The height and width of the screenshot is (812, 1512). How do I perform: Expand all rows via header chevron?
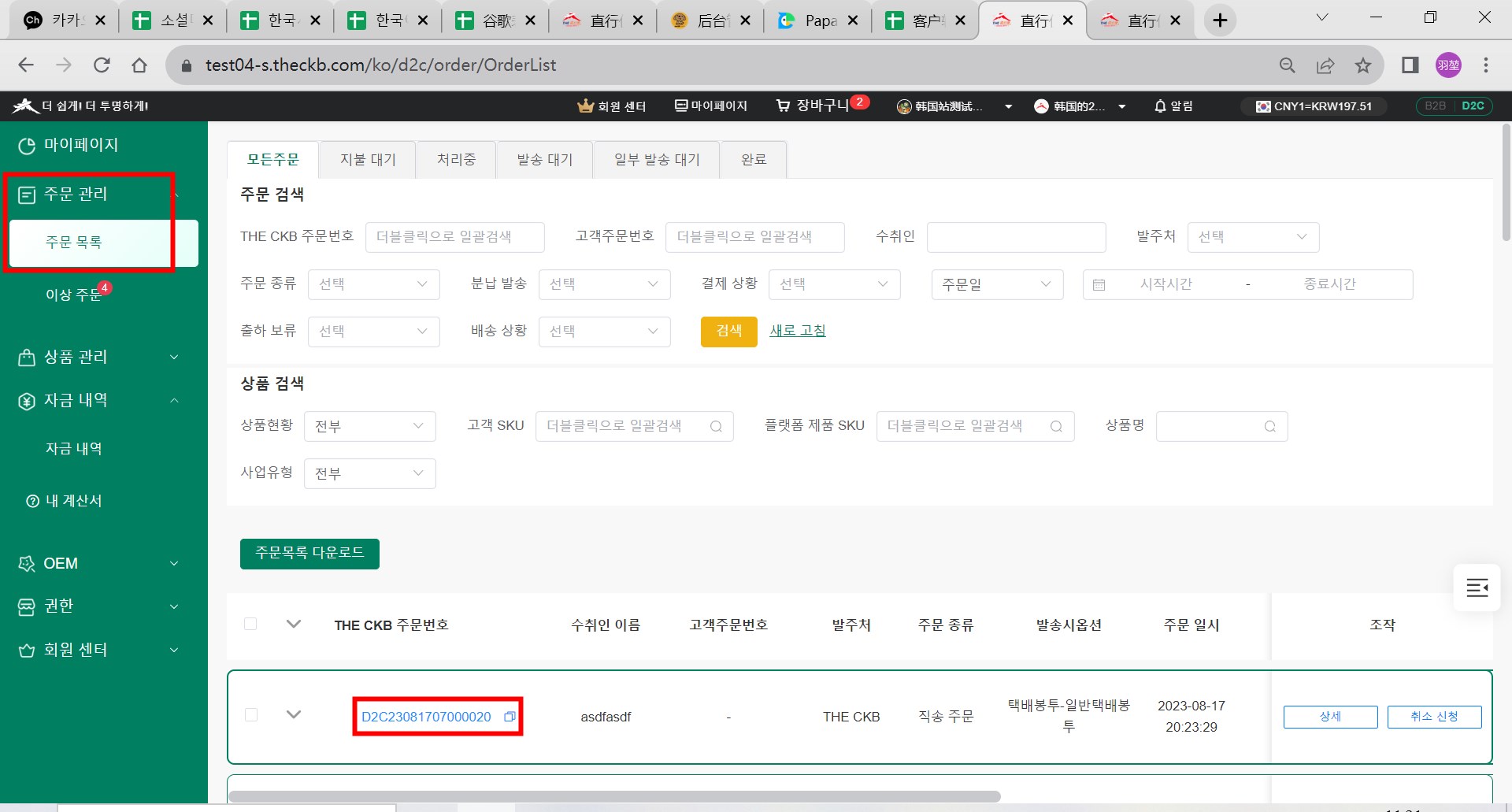294,624
